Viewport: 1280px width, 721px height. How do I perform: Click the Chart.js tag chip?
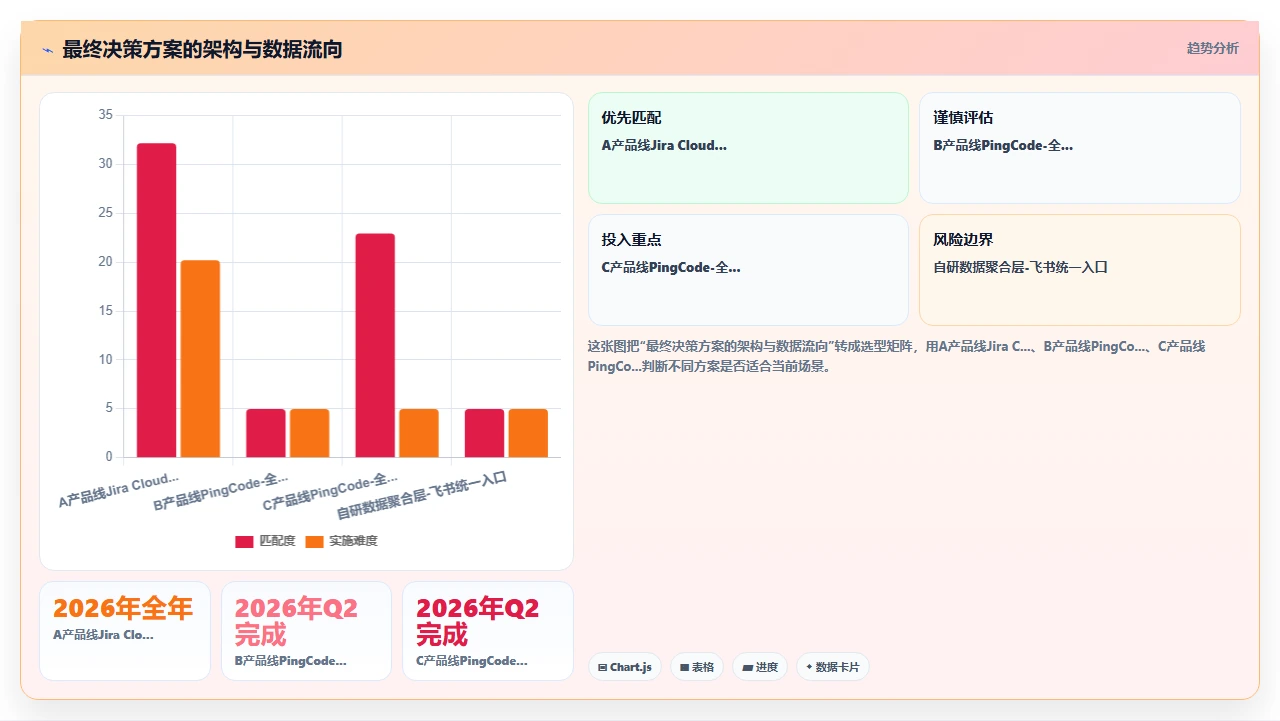pos(625,667)
